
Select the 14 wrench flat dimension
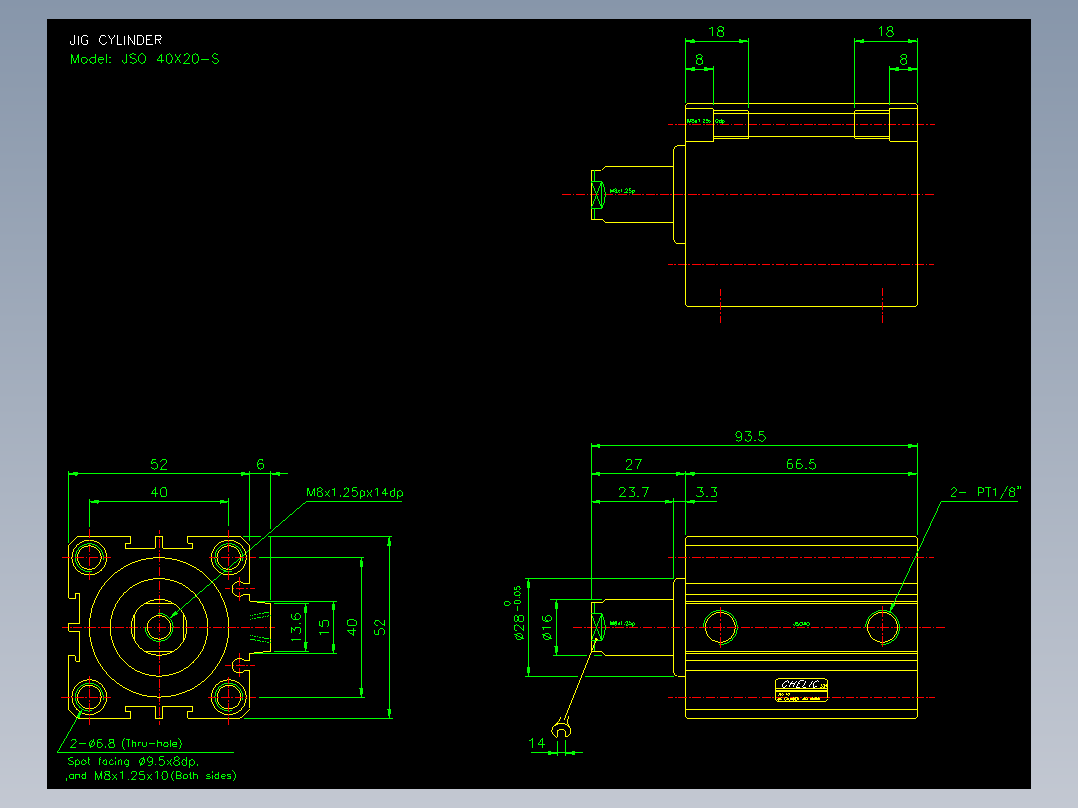(x=537, y=743)
